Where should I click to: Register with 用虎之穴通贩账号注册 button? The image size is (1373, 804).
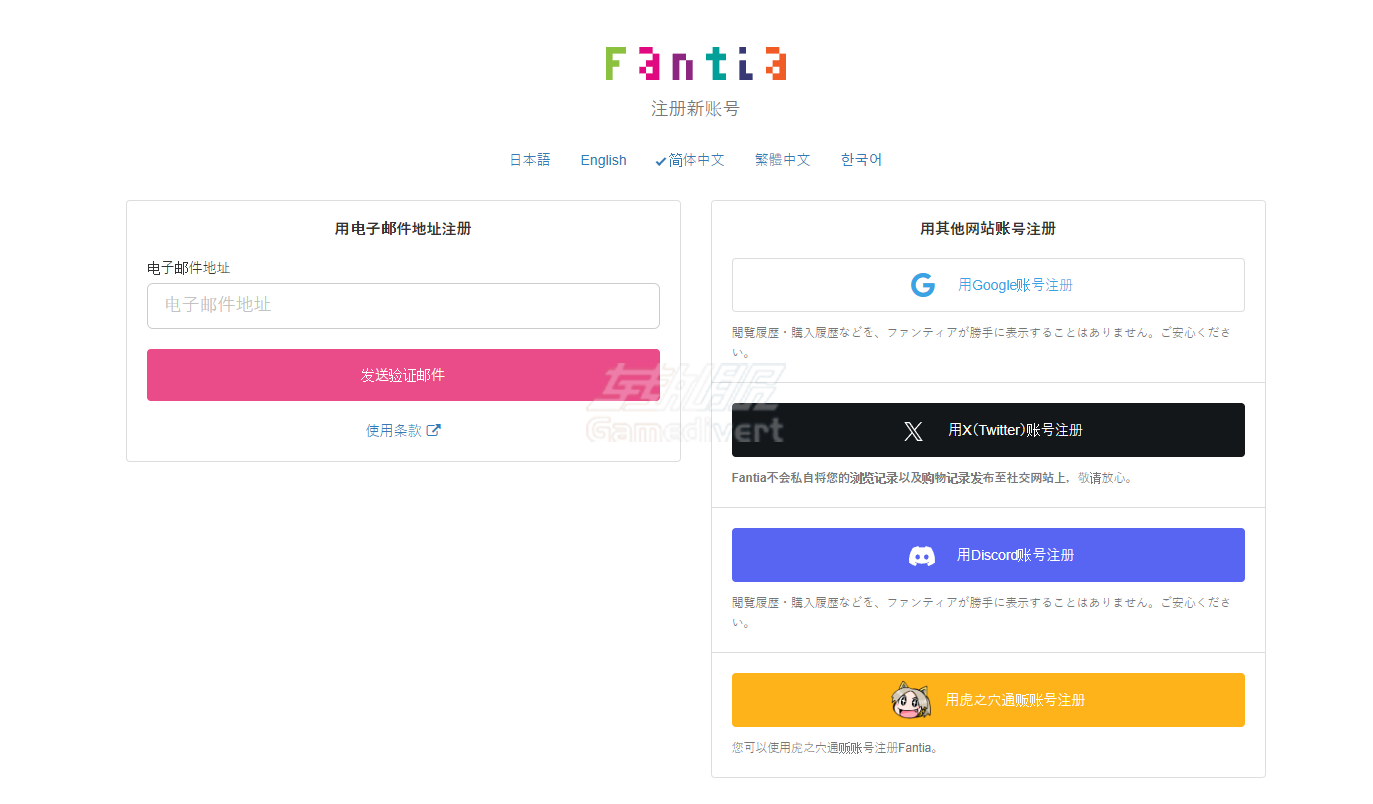[x=988, y=700]
